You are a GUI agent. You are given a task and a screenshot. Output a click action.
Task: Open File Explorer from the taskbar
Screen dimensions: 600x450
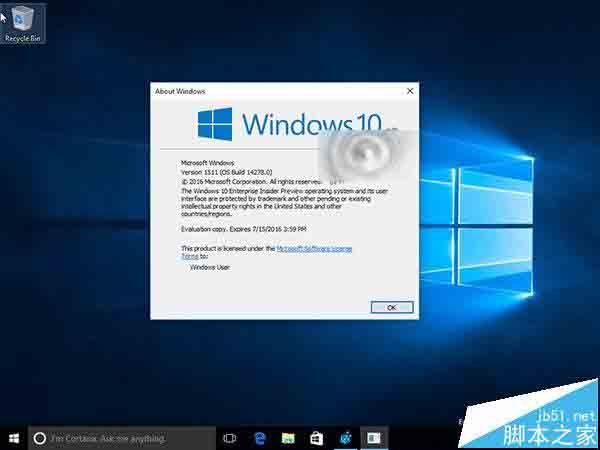click(x=288, y=439)
